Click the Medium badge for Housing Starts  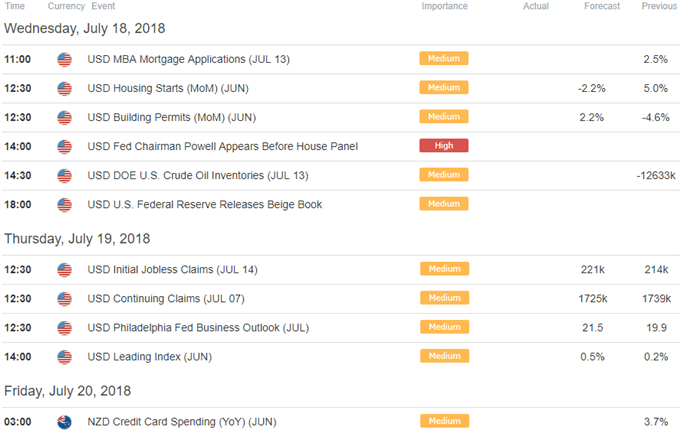pyautogui.click(x=444, y=88)
